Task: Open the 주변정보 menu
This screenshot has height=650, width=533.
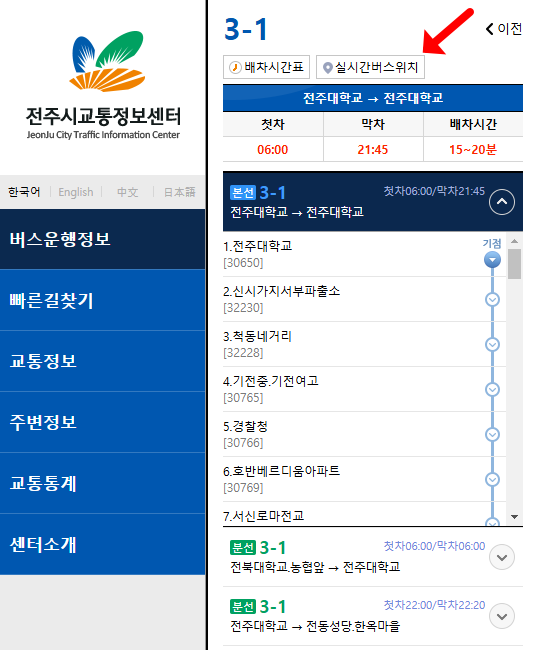Action: click(102, 422)
